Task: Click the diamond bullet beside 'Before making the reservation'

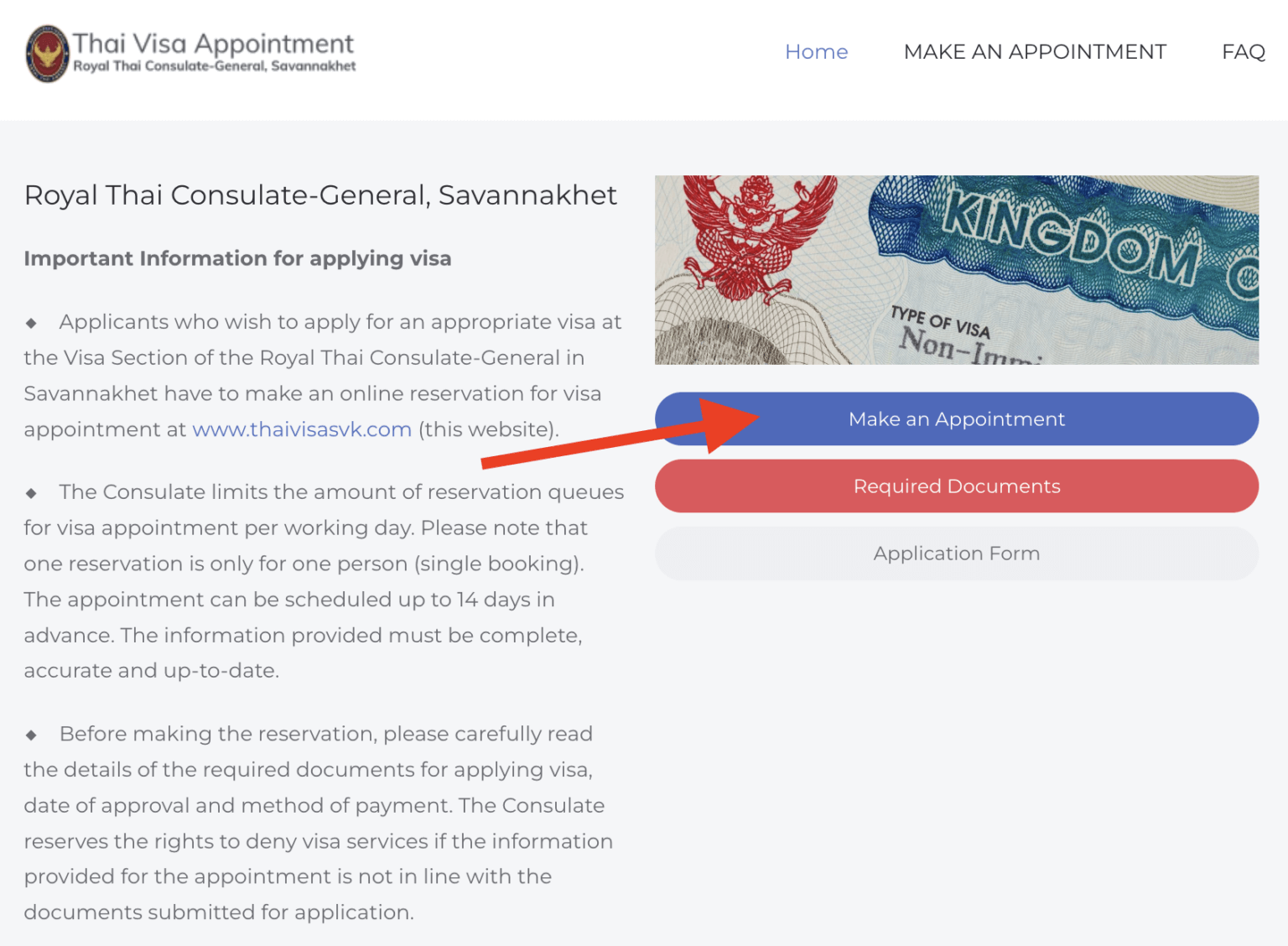Action: coord(31,735)
